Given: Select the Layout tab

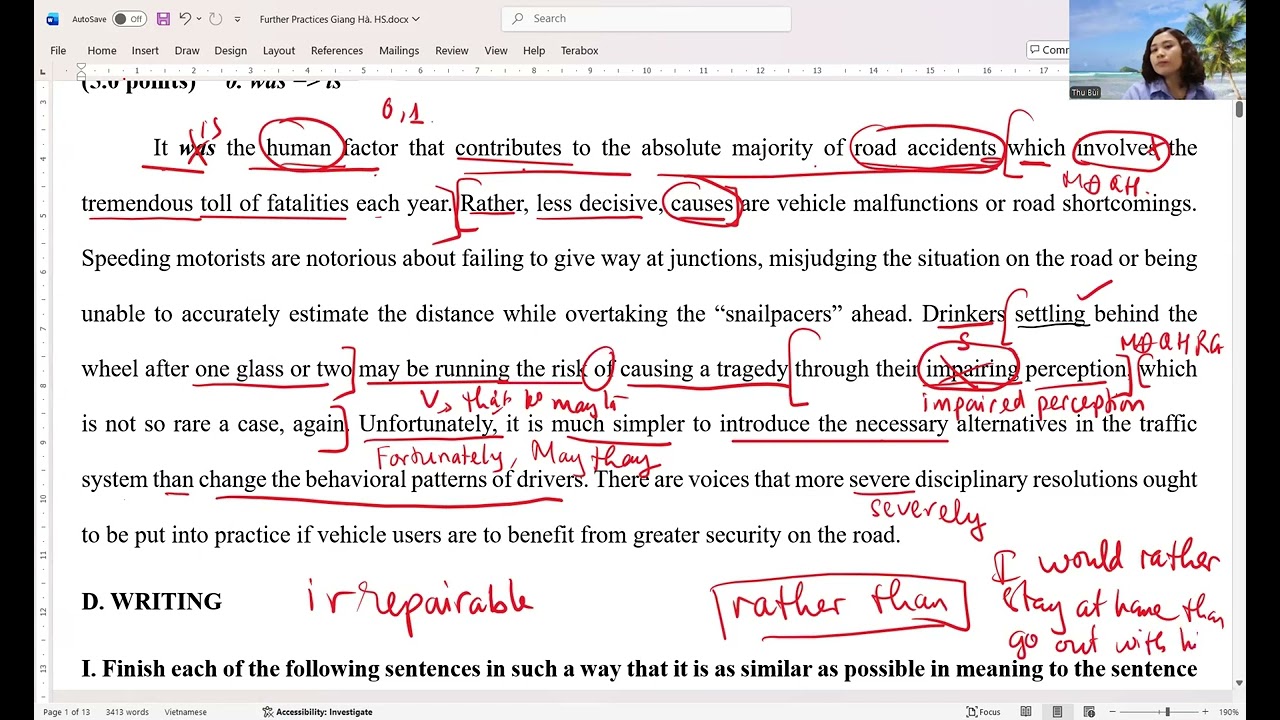Looking at the screenshot, I should tap(279, 51).
